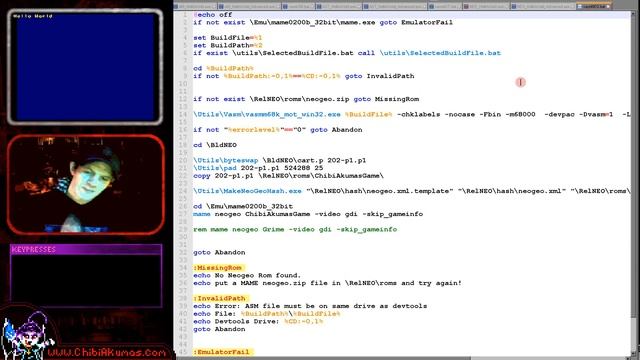Click line number 30 in the margin
Image resolution: width=640 pixels, height=360 pixels.
(x=182, y=237)
